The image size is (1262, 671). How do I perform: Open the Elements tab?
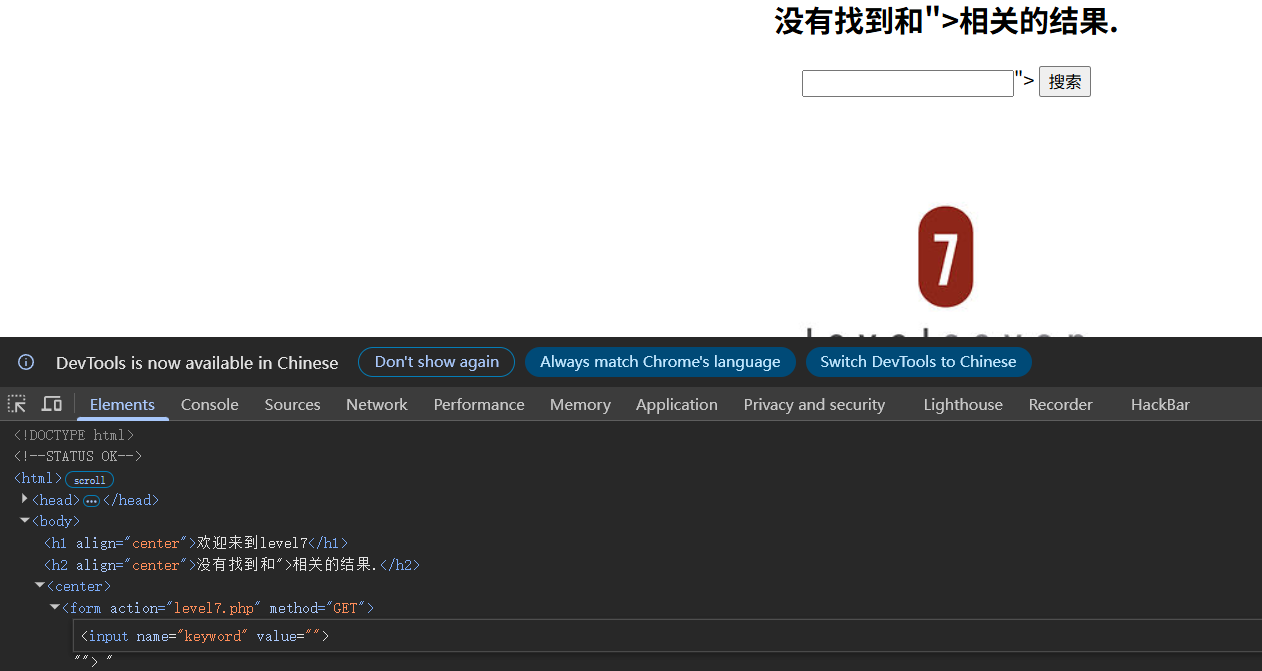pos(122,404)
